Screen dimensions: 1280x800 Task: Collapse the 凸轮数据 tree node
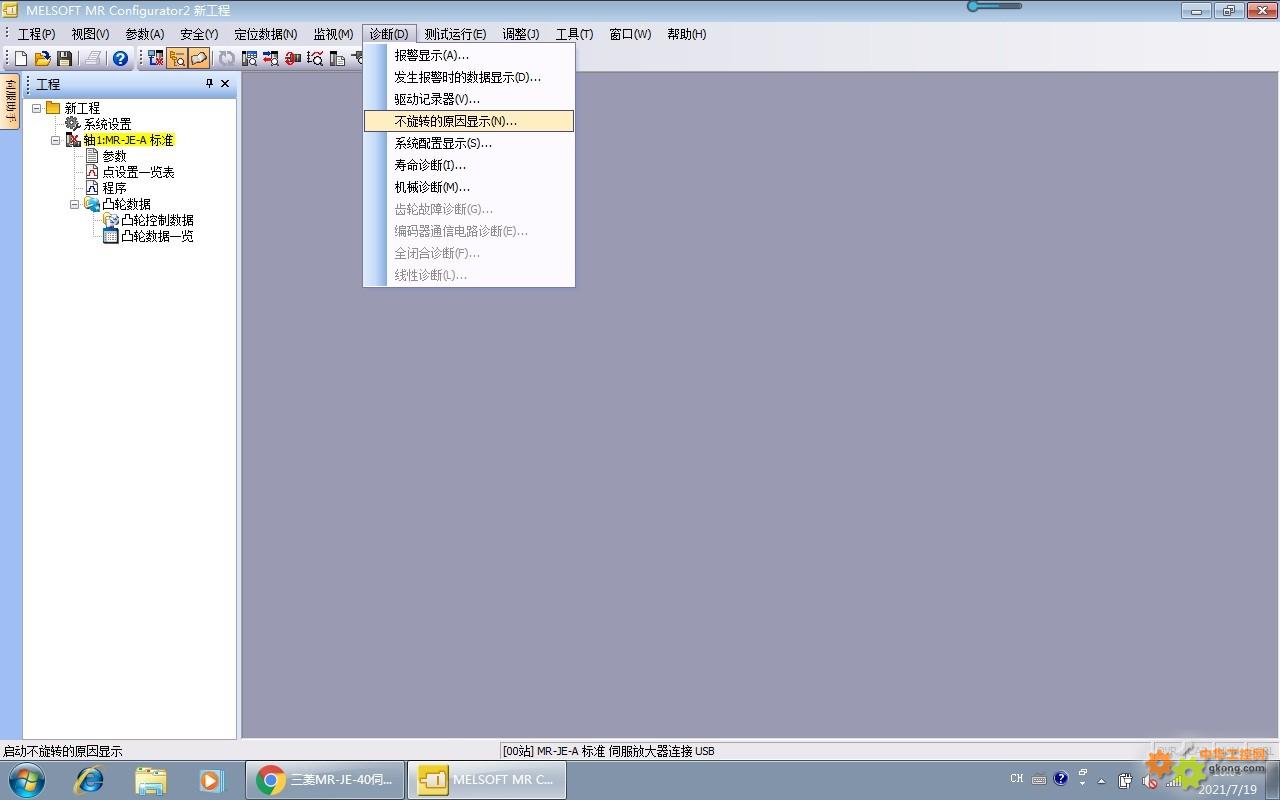pos(74,204)
